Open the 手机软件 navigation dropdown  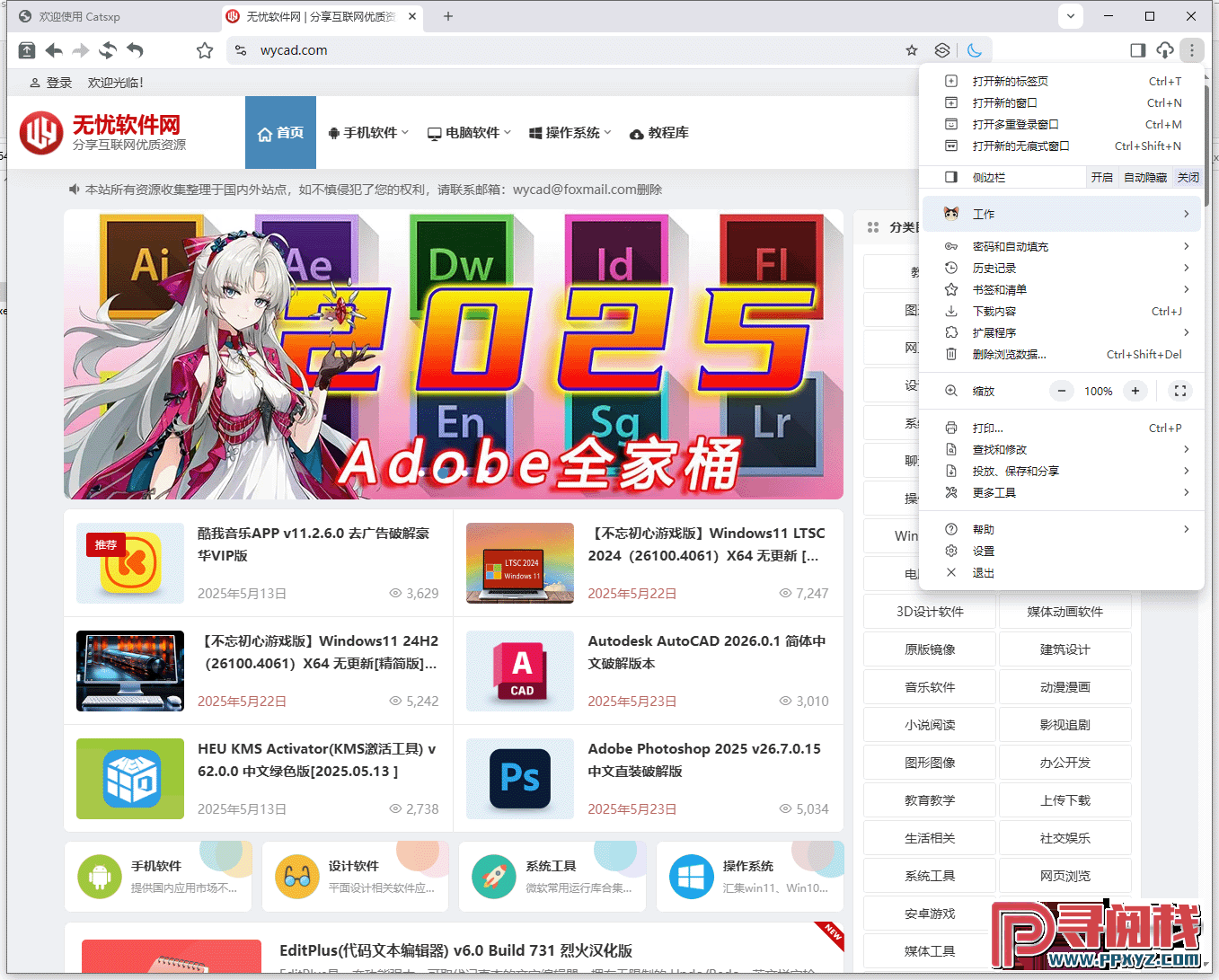pyautogui.click(x=367, y=133)
